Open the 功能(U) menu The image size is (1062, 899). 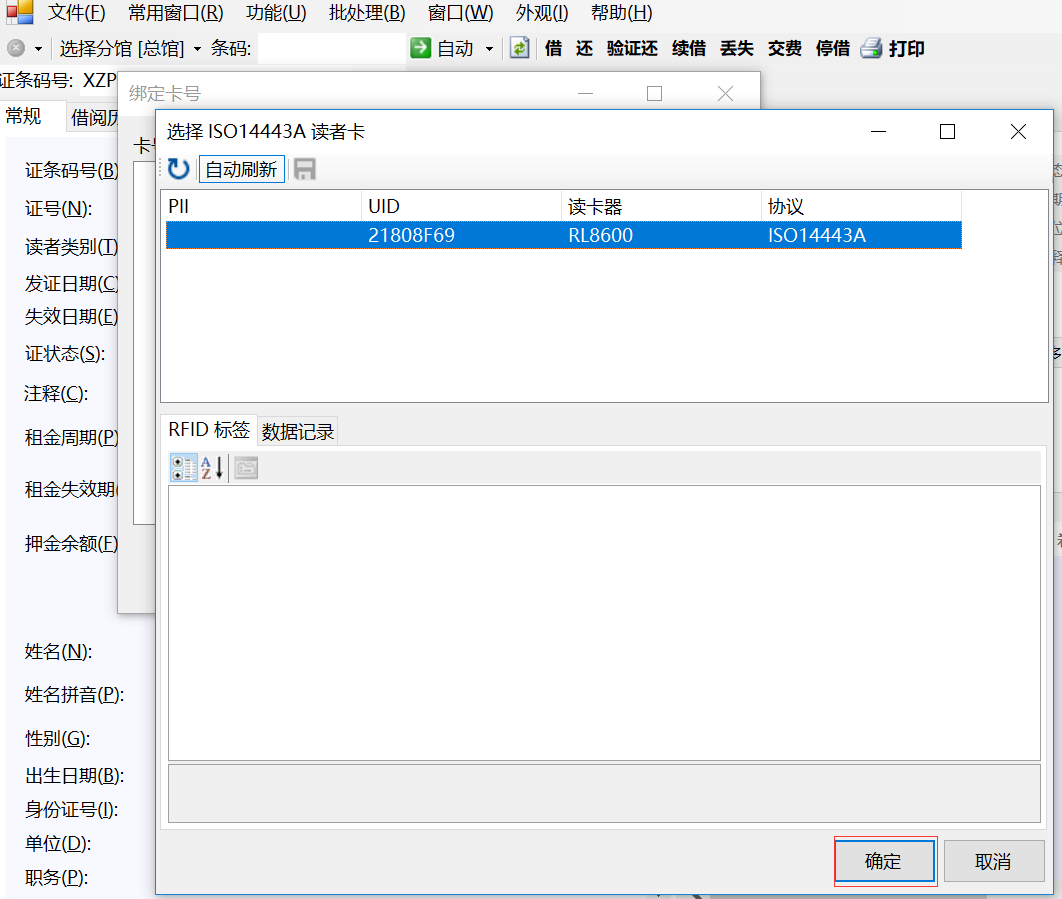pos(276,12)
